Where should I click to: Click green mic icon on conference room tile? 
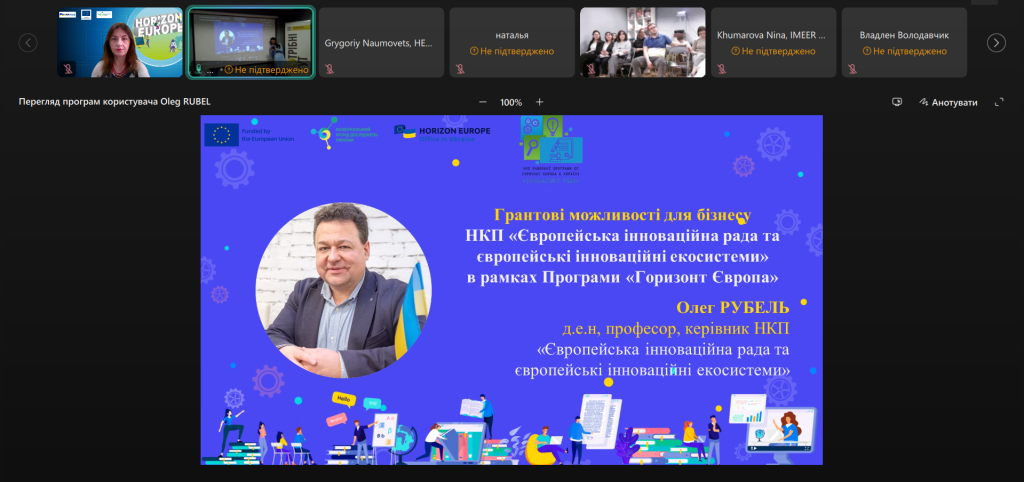pos(199,69)
